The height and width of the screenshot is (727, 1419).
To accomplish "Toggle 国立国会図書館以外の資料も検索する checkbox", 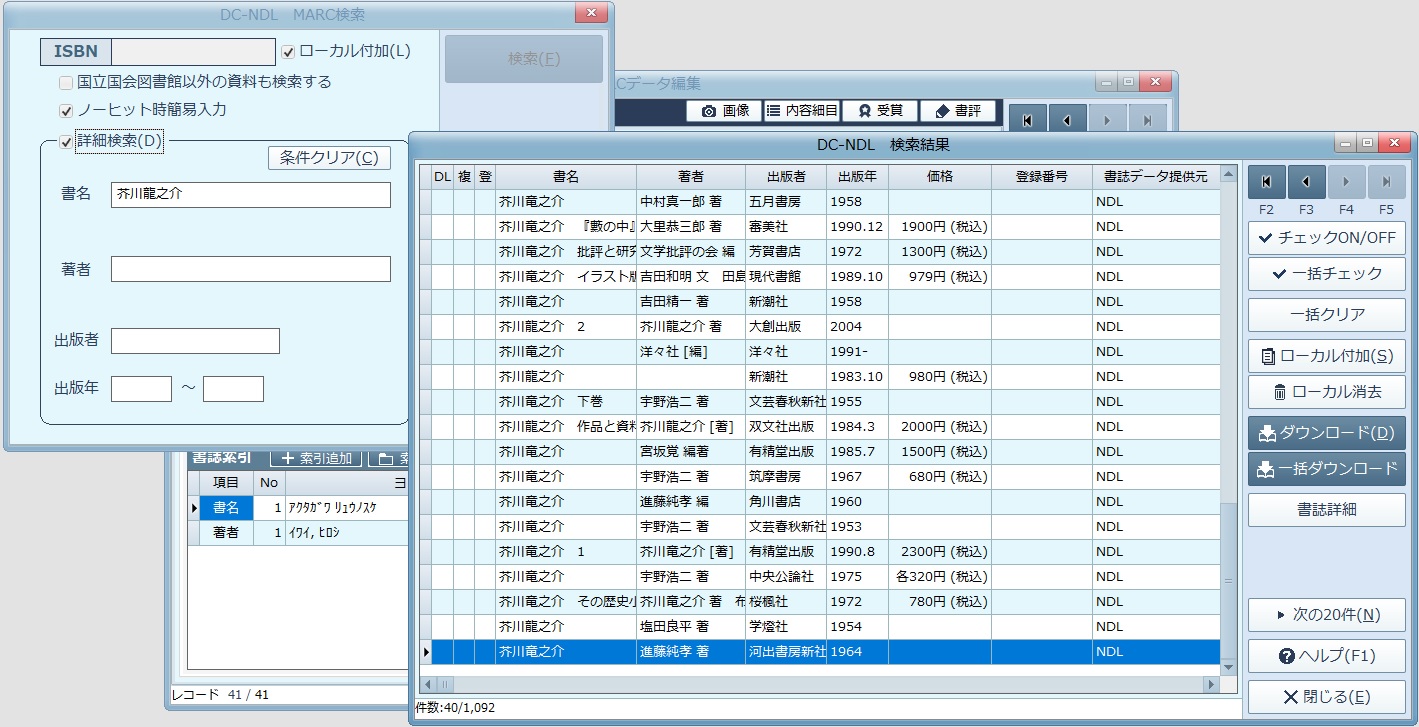I will (67, 82).
